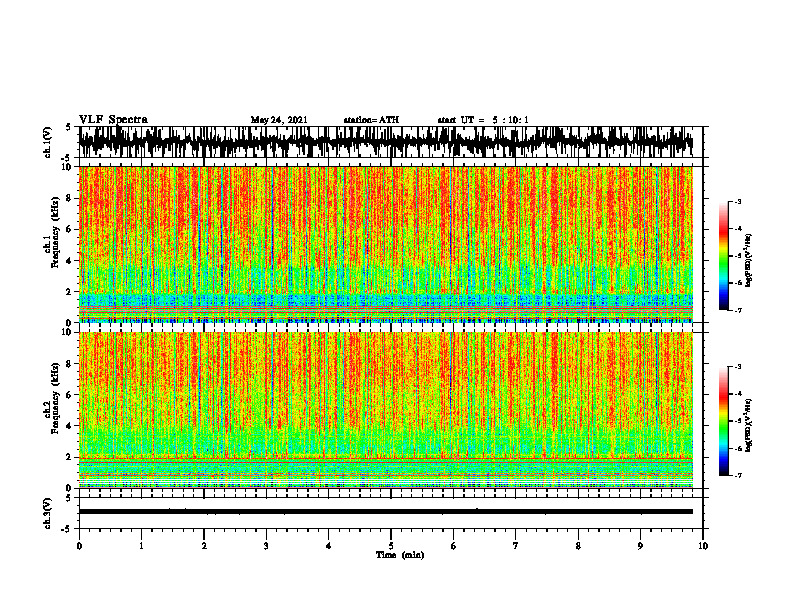Click the ch.1 spectrogram color bar
The height and width of the screenshot is (612, 792).
tap(723, 256)
